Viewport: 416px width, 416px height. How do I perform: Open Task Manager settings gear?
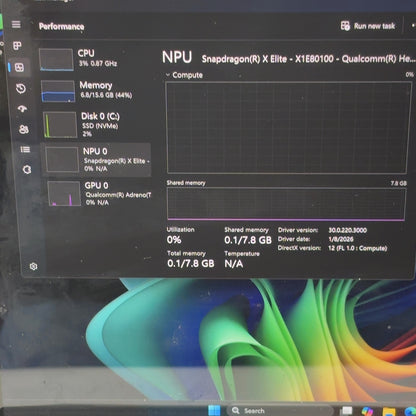33,266
